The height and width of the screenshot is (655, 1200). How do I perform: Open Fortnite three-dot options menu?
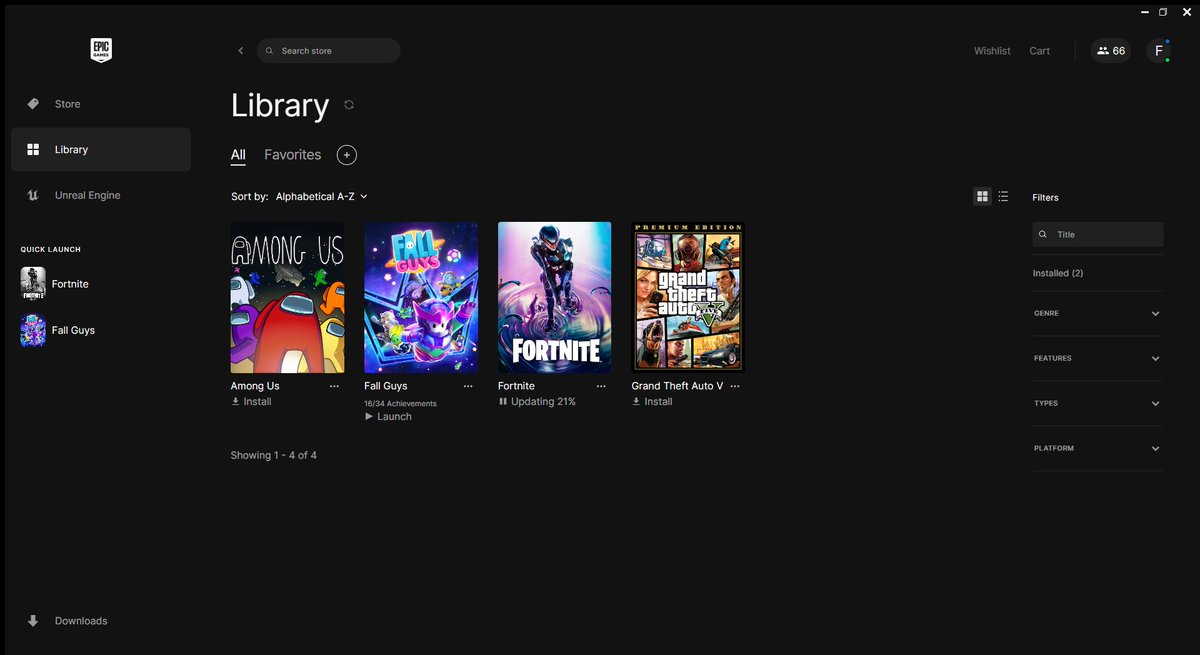601,386
